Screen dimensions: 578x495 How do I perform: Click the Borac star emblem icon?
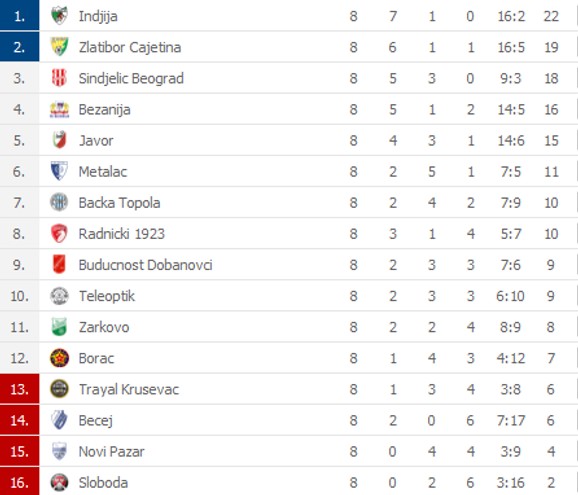pyautogui.click(x=59, y=358)
